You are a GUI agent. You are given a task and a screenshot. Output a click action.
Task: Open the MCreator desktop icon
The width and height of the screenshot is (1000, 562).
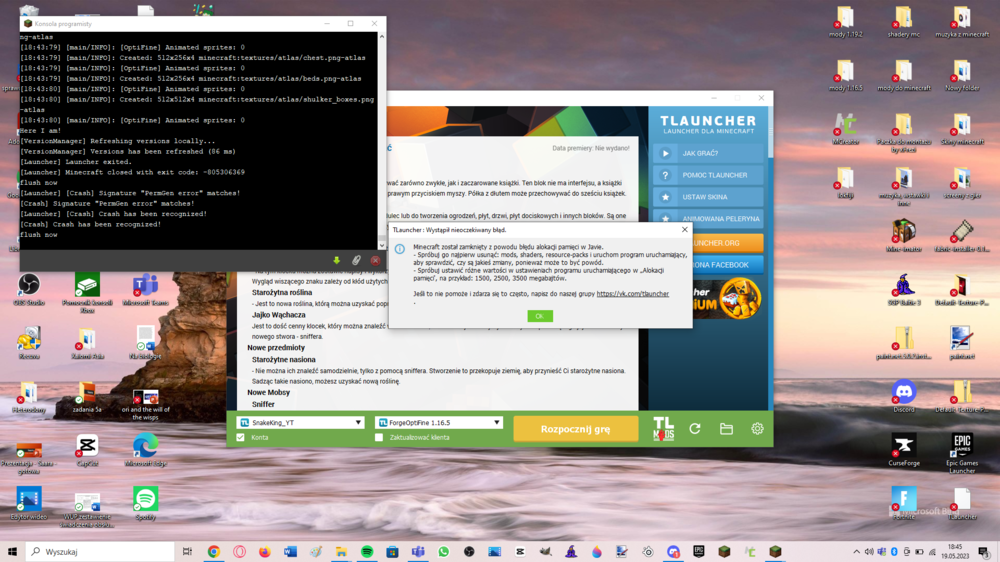[x=845, y=129]
